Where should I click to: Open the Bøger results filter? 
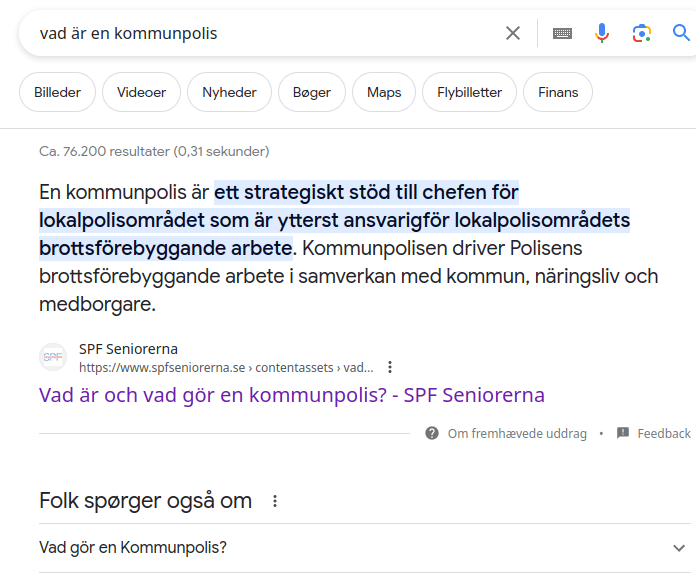click(312, 93)
